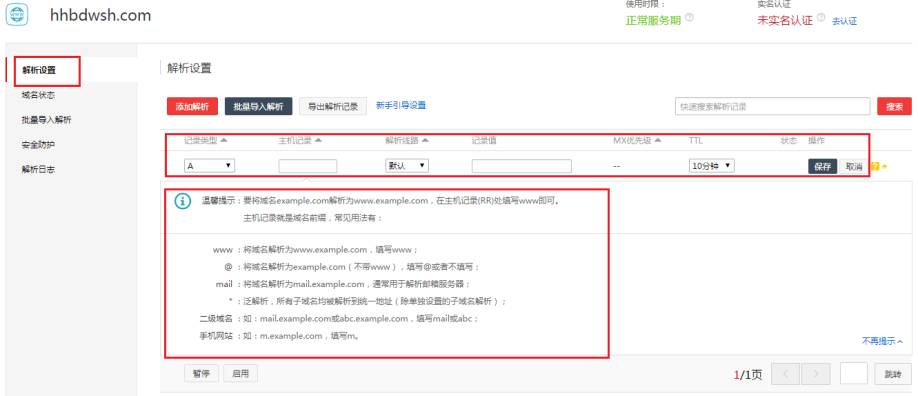Click the 手机网站 tip label
The image size is (918, 396).
click(x=216, y=336)
